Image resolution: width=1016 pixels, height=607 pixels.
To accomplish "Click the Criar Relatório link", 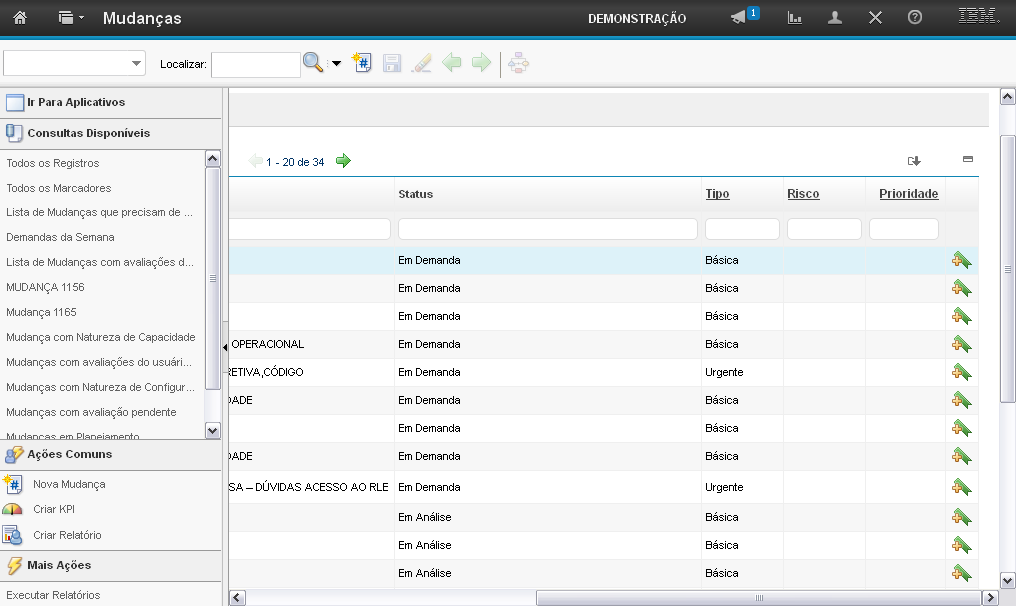I will click(x=67, y=535).
